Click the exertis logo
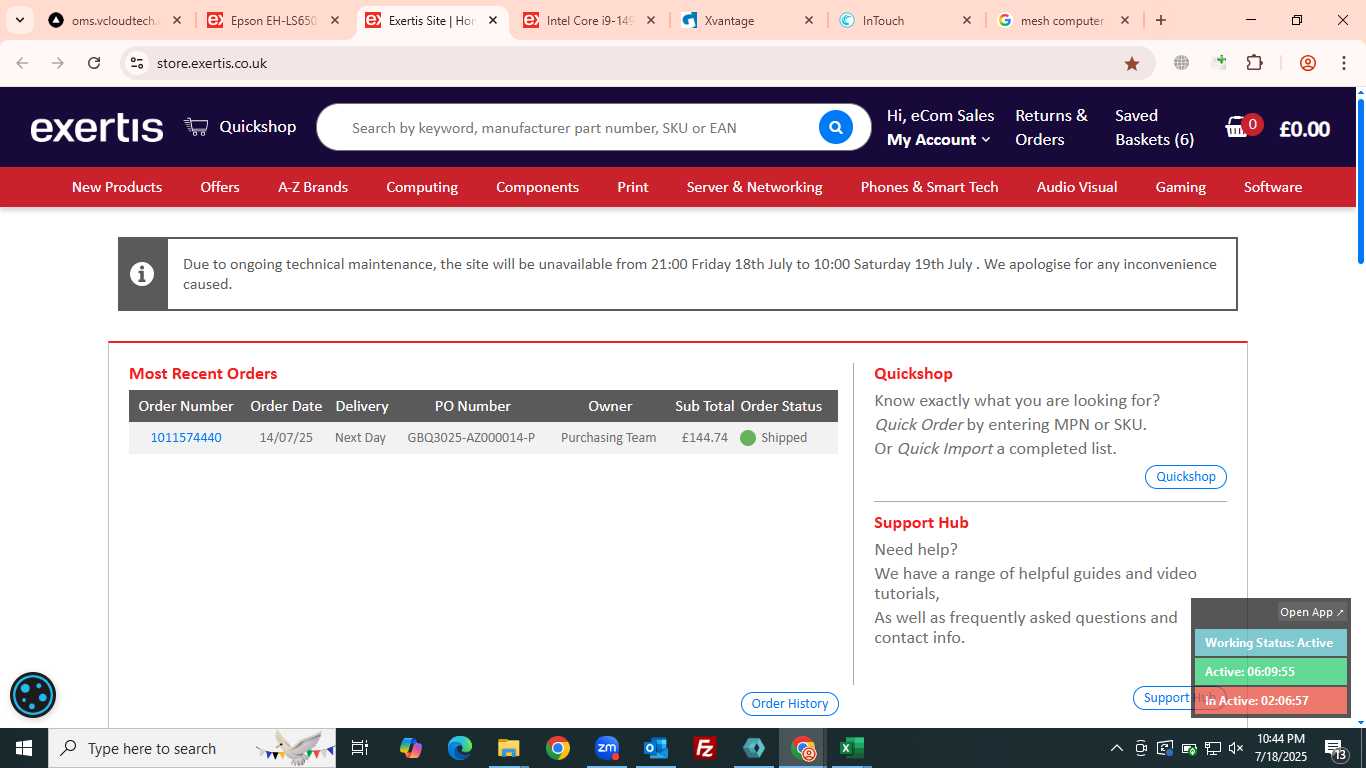The width and height of the screenshot is (1366, 768). [x=97, y=128]
